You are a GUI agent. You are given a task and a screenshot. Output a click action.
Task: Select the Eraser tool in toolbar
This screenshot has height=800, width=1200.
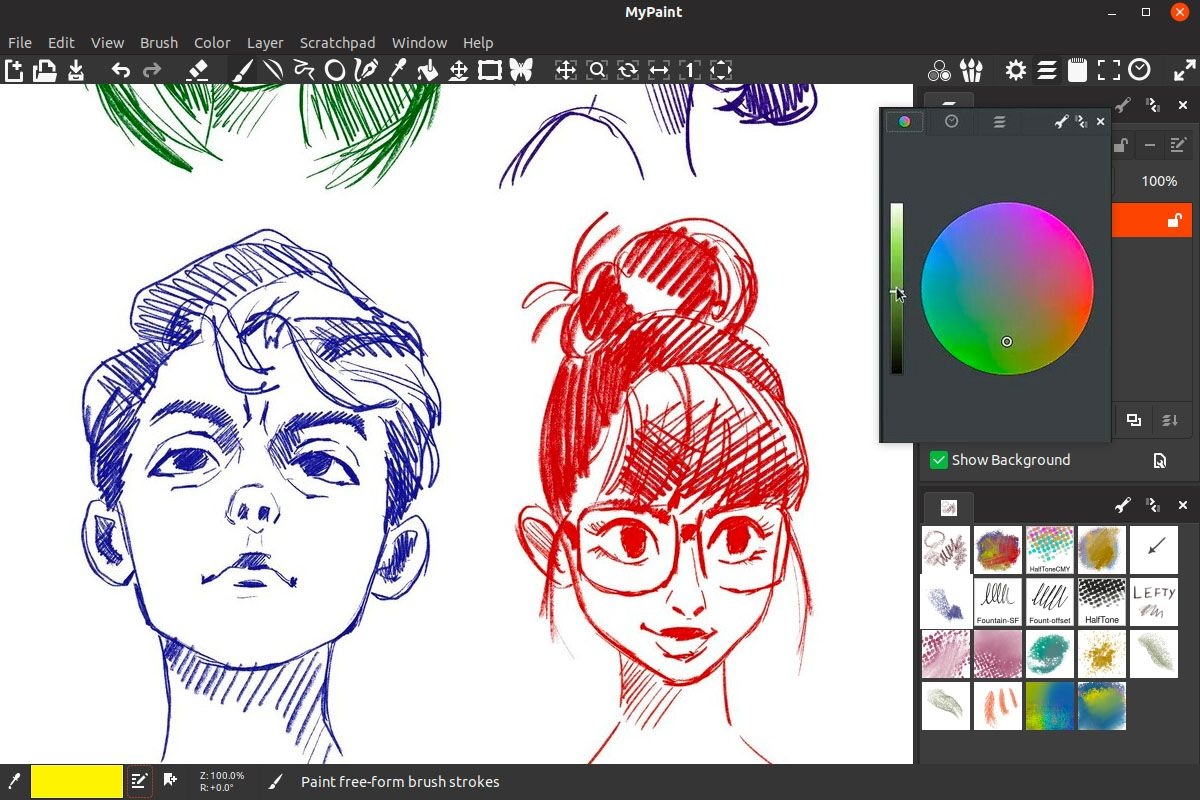[197, 70]
